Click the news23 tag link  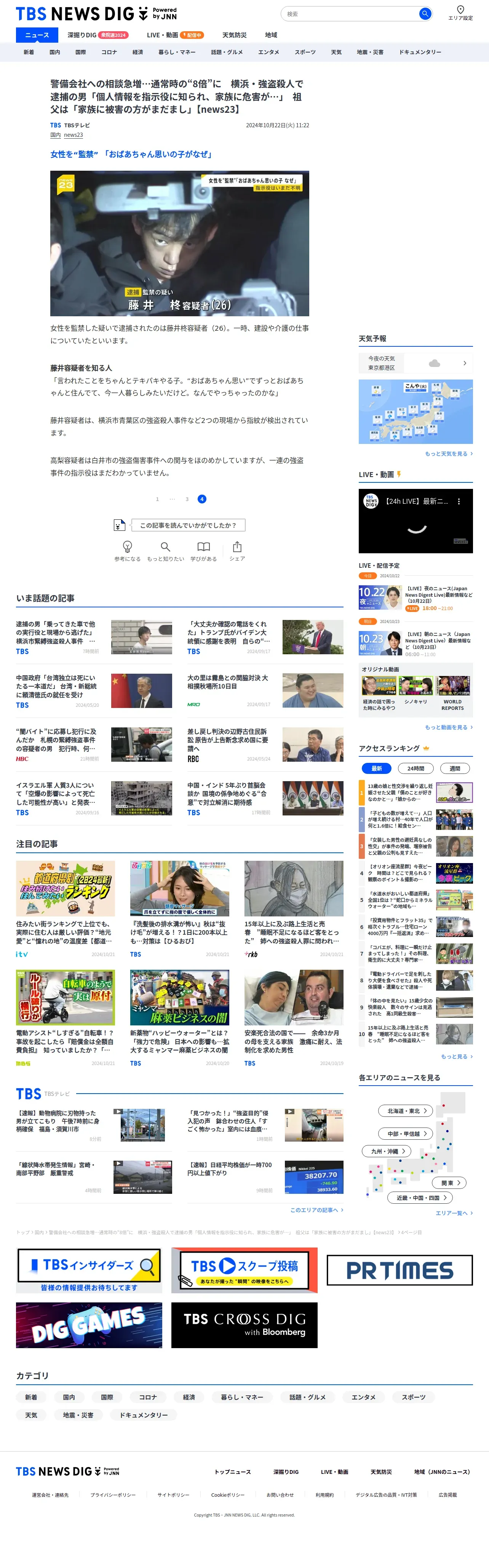pyautogui.click(x=74, y=135)
